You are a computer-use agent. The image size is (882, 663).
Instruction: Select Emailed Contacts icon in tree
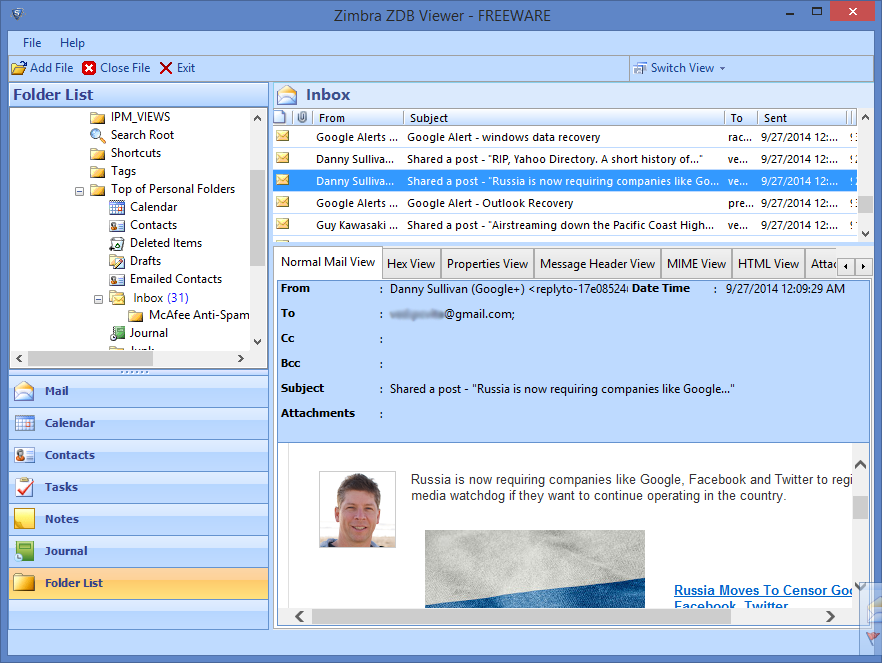(117, 279)
